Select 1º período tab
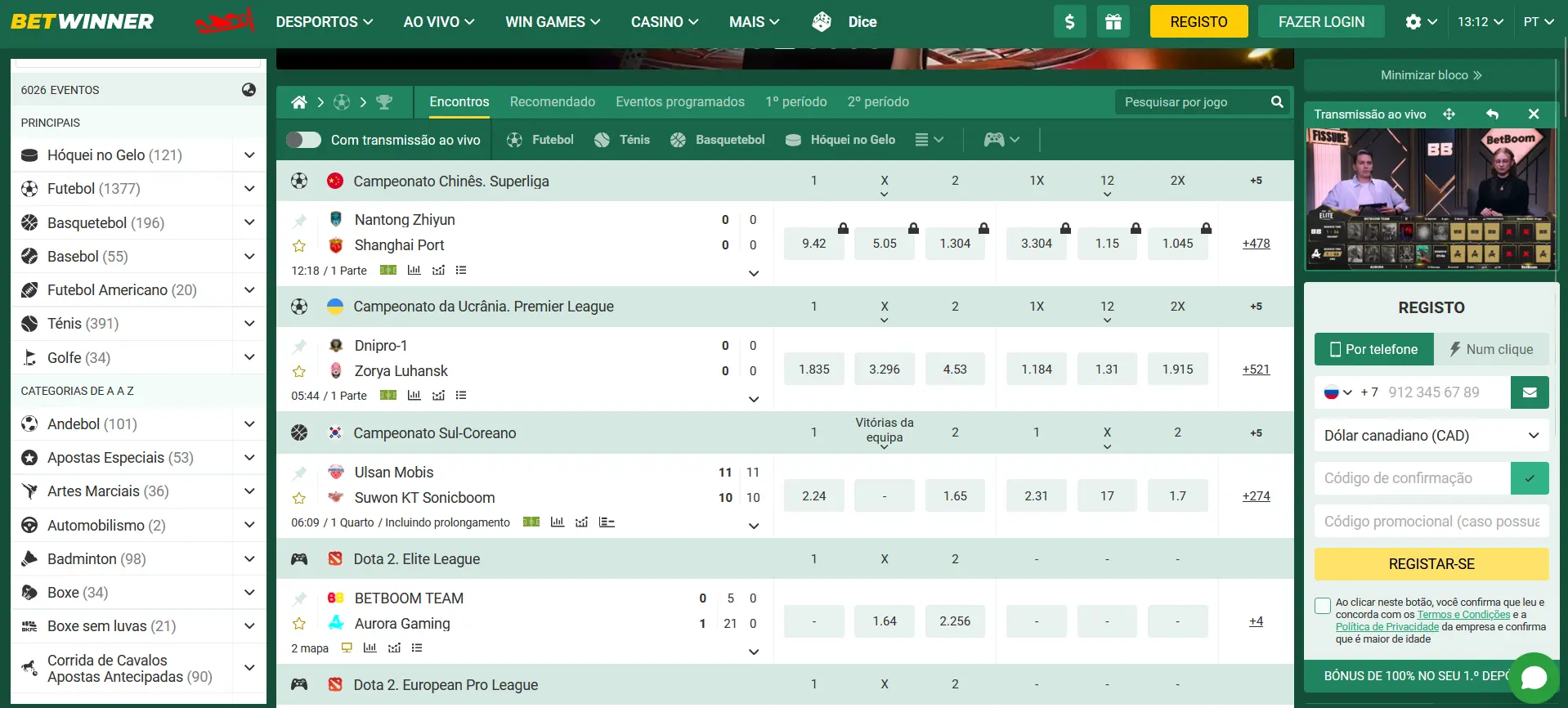 796,102
